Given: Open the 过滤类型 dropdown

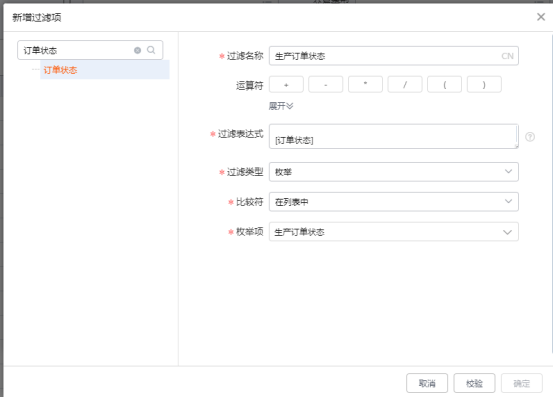Looking at the screenshot, I should pyautogui.click(x=394, y=172).
